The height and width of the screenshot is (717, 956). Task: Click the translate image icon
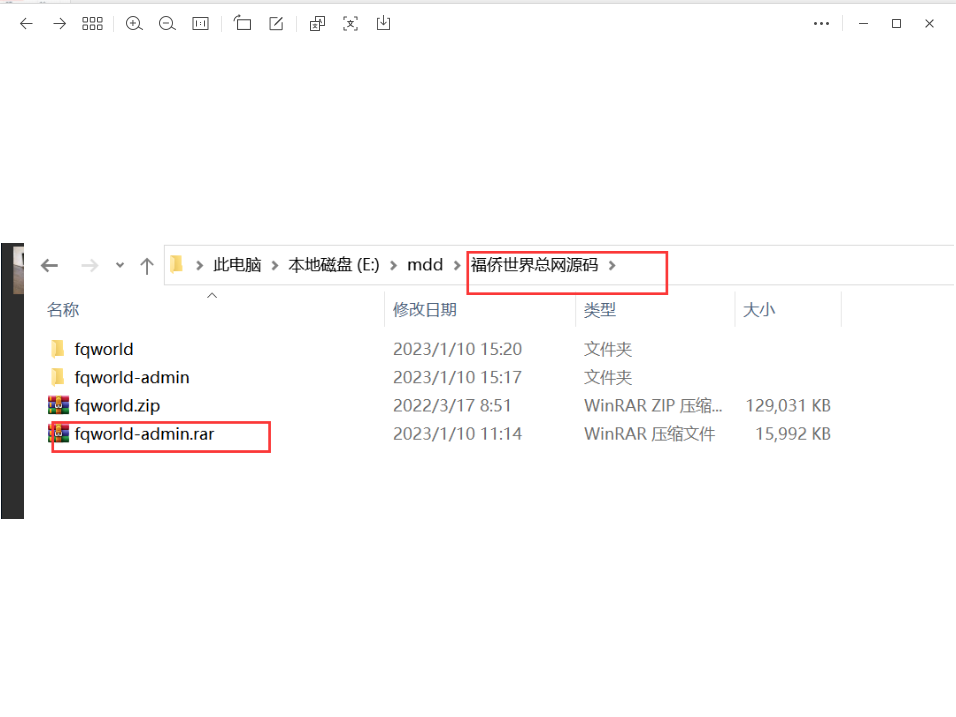tap(317, 23)
